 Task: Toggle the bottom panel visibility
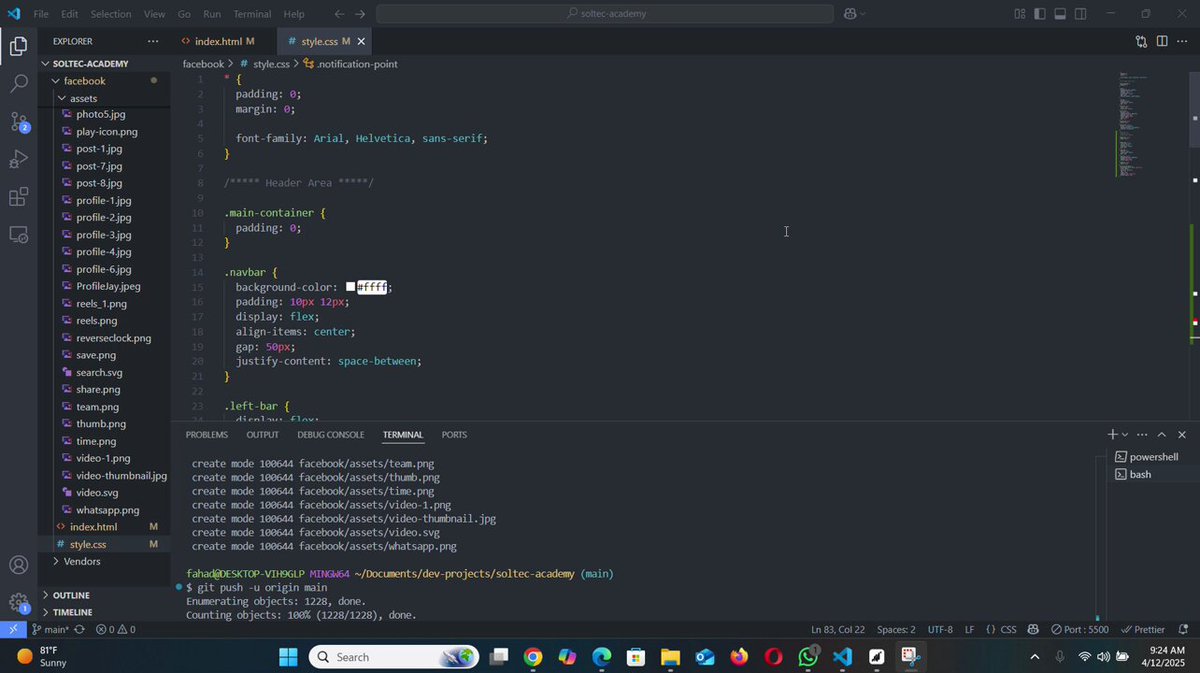pyautogui.click(x=1061, y=14)
